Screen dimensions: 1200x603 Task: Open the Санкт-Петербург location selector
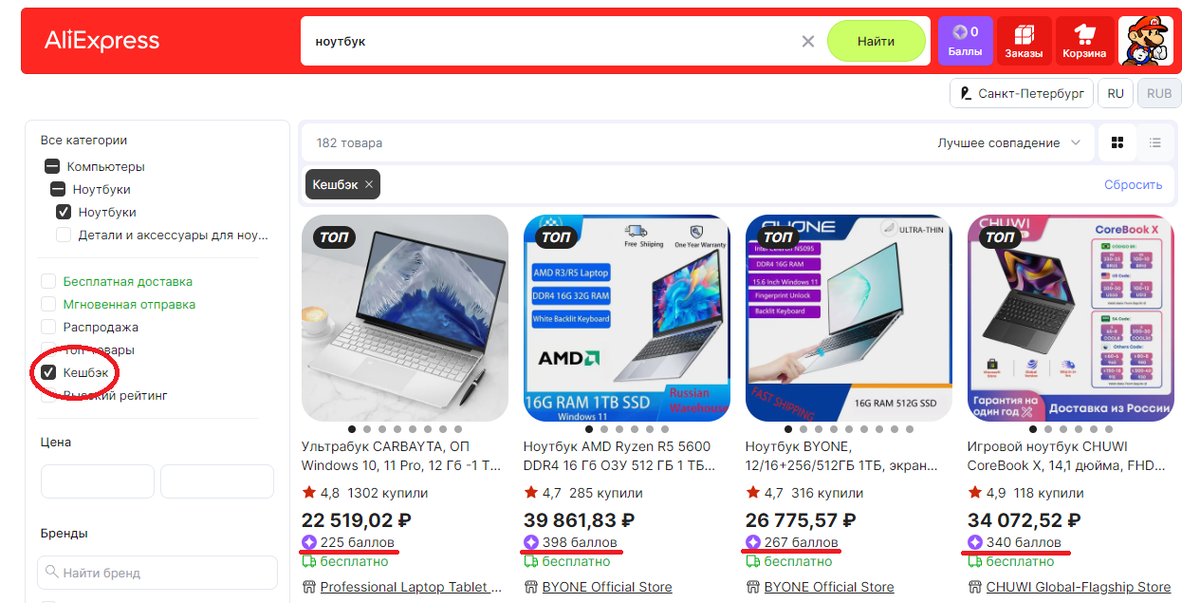(x=1021, y=94)
